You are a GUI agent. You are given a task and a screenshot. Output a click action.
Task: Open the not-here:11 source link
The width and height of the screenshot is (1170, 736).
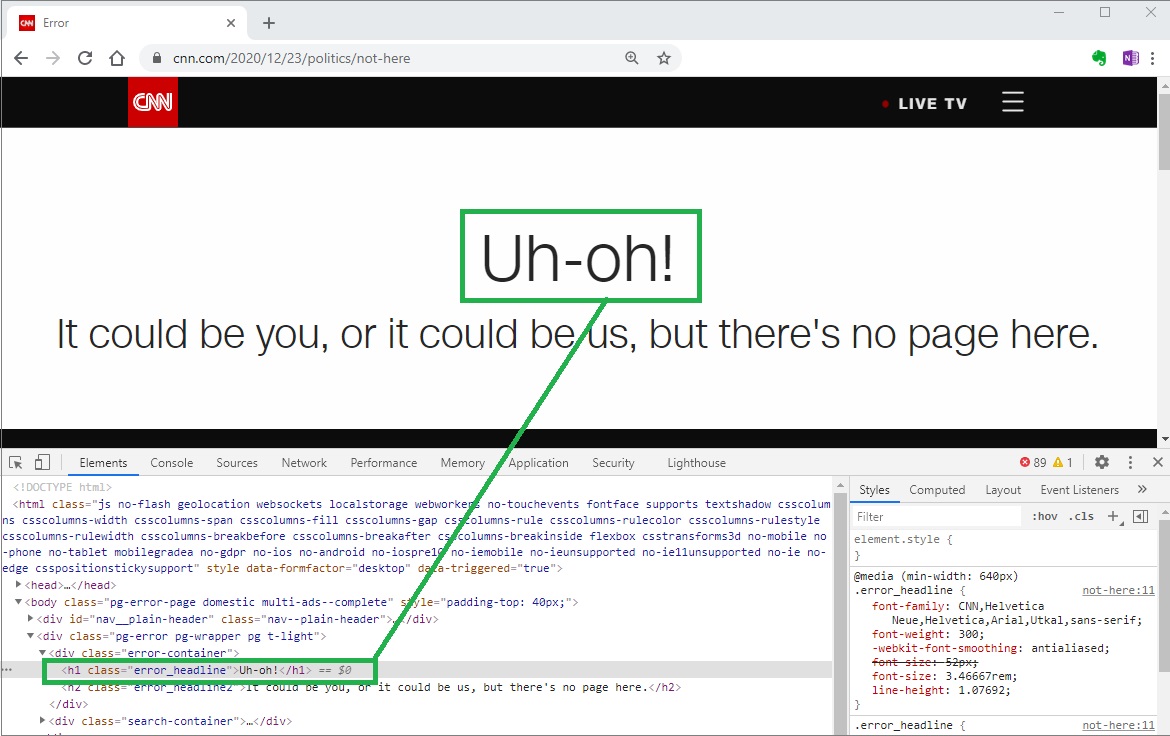click(x=1118, y=591)
